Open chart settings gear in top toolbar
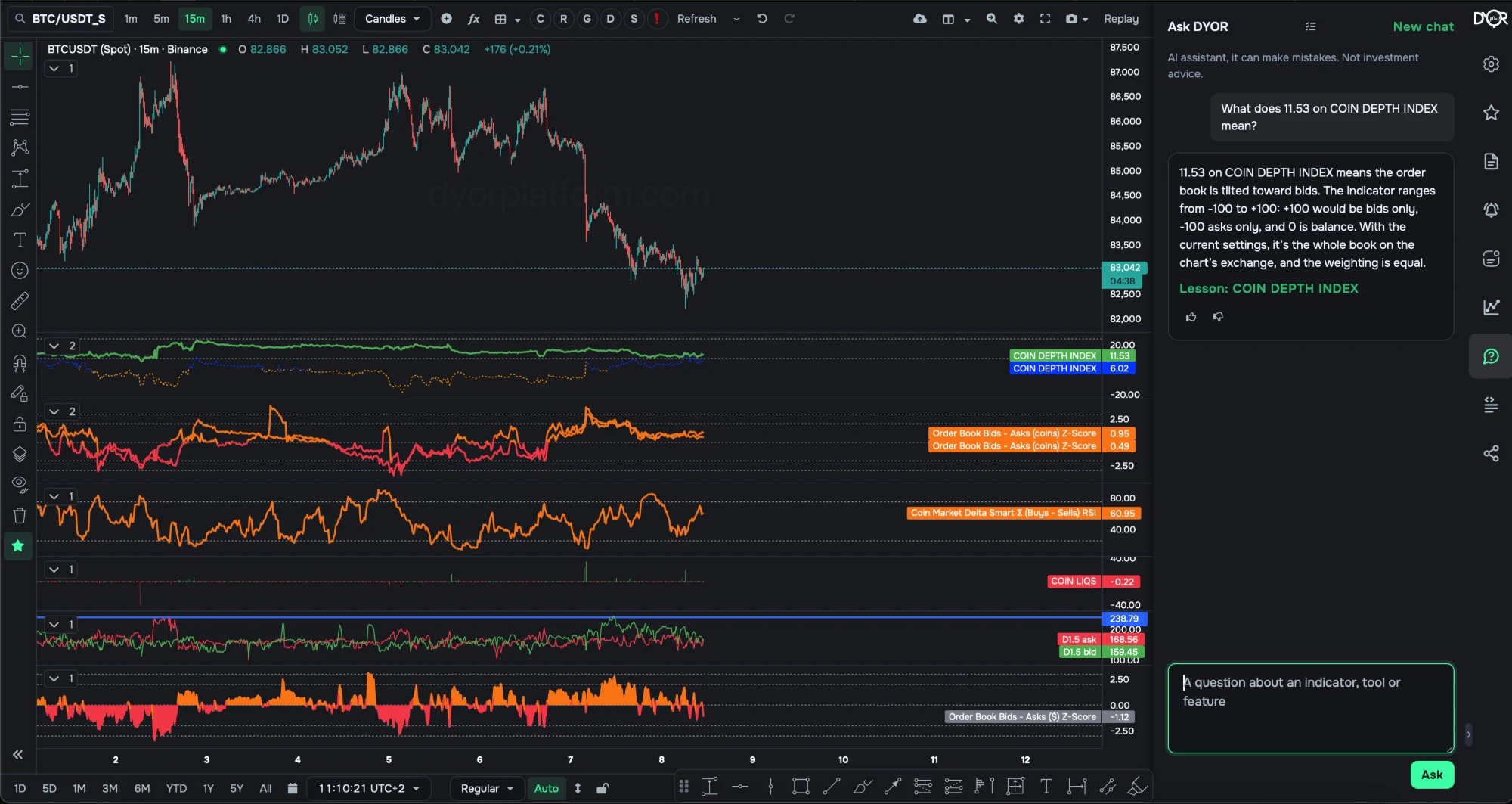1512x804 pixels. point(1019,19)
